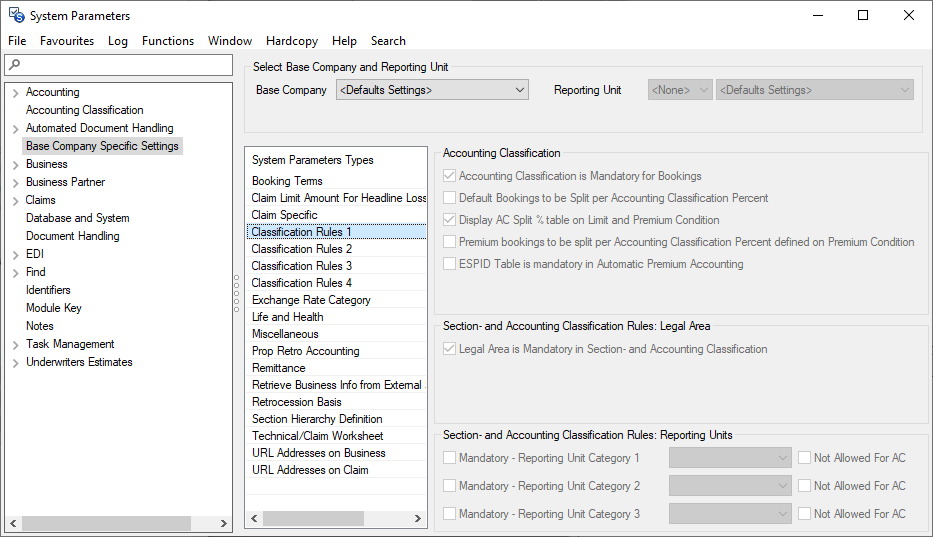Image resolution: width=933 pixels, height=537 pixels.
Task: Type in the tree search field
Action: (x=125, y=65)
